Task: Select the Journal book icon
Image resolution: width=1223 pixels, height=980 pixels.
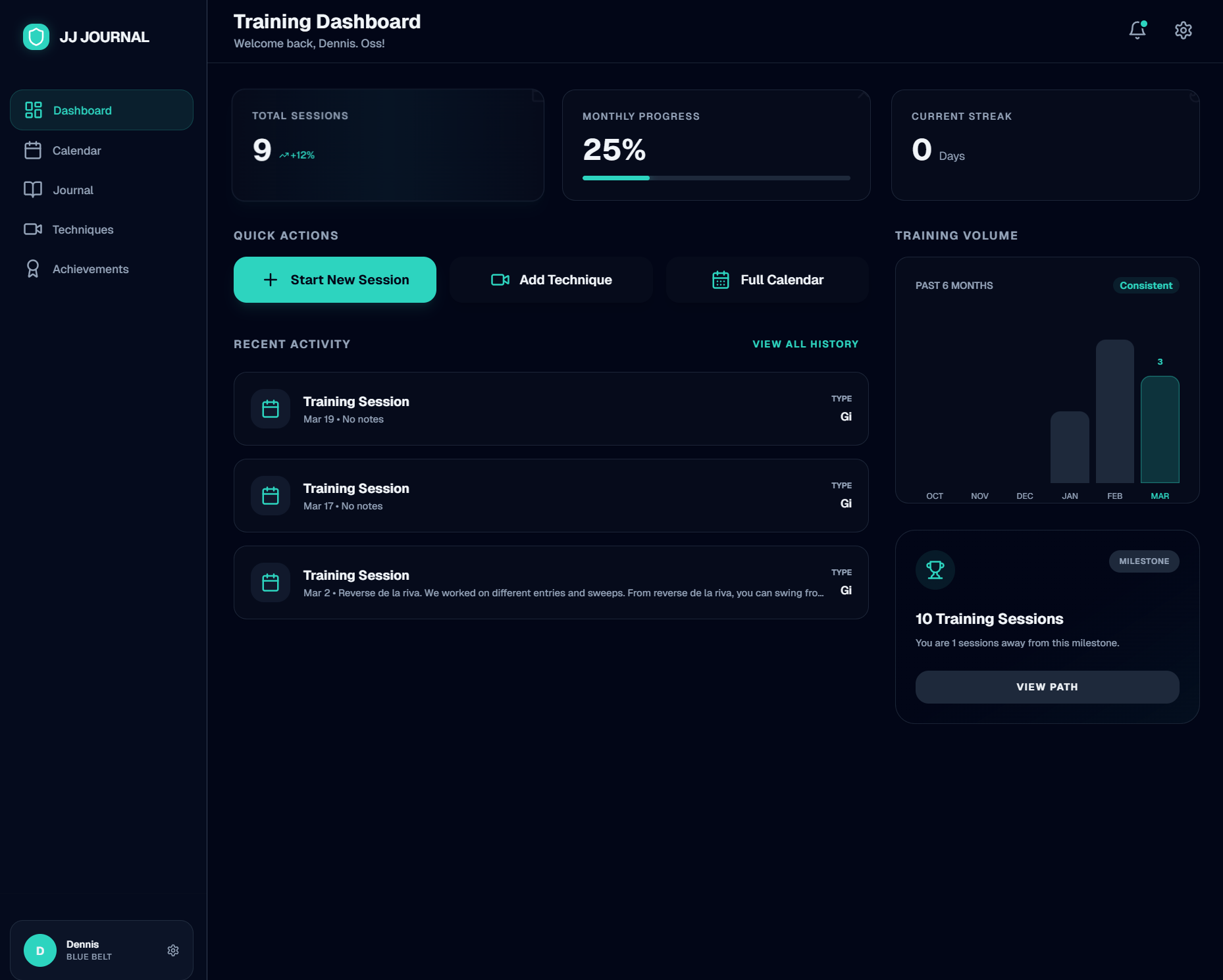Action: click(x=34, y=190)
